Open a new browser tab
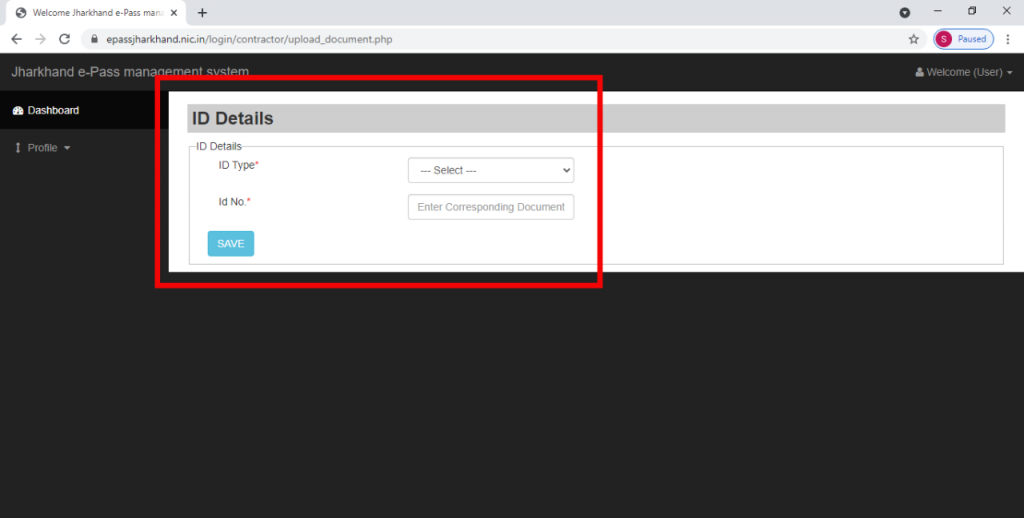The image size is (1024, 518). [202, 12]
